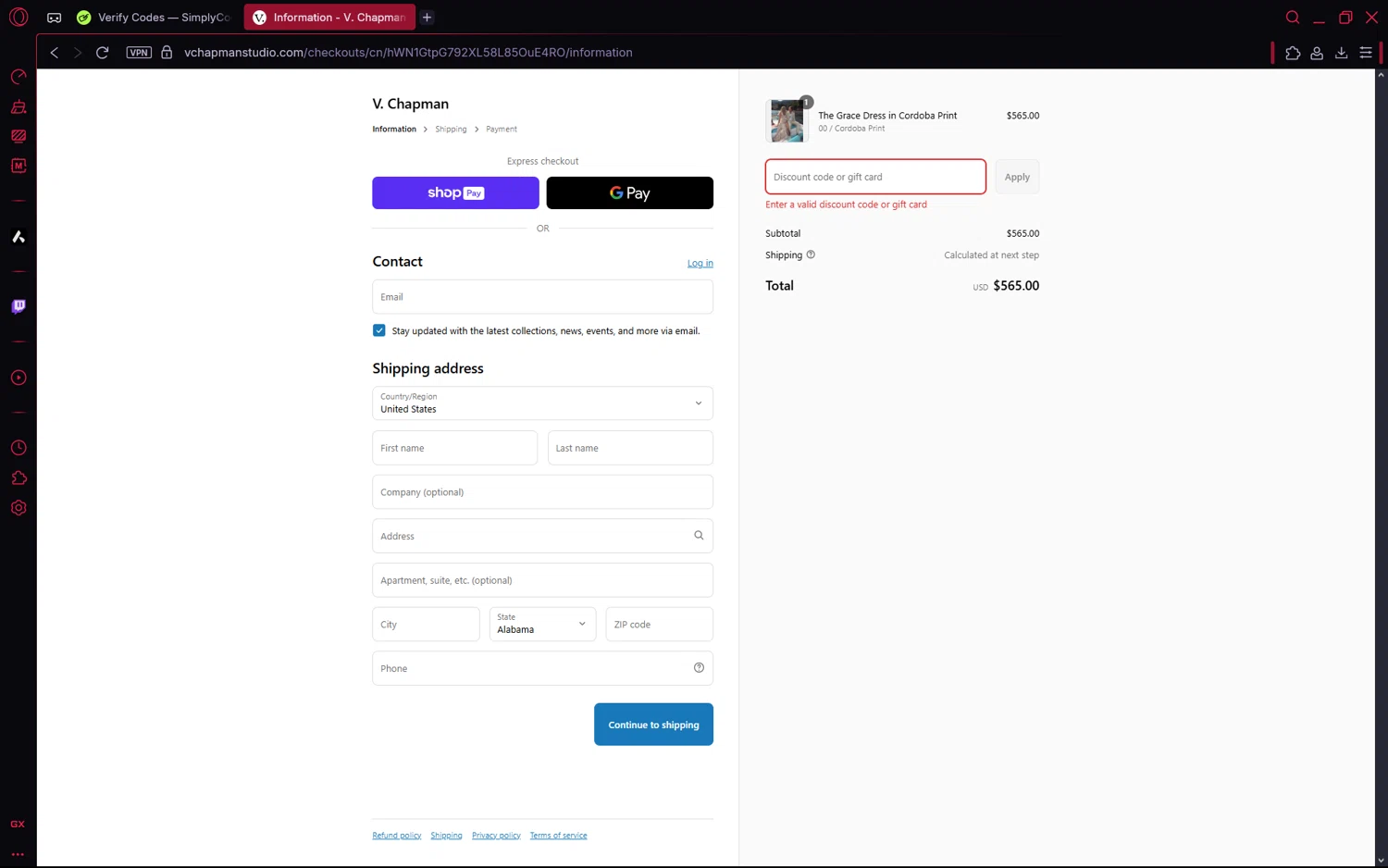Screen dimensions: 1388x868
Task: Click the Opera GX logo icon
Action: (19, 17)
